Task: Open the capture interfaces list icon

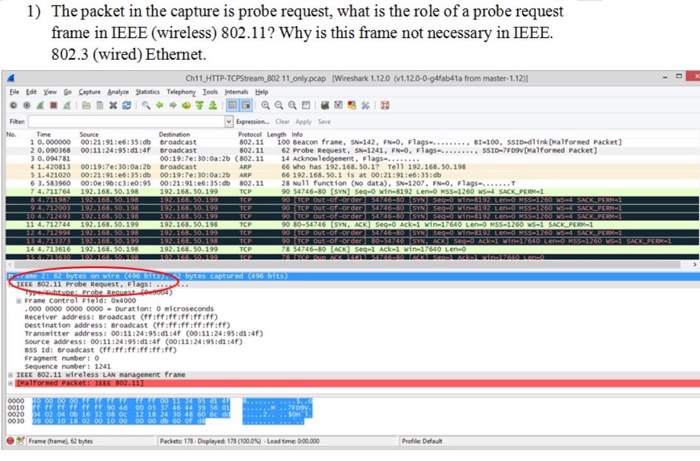Action: click(x=13, y=105)
